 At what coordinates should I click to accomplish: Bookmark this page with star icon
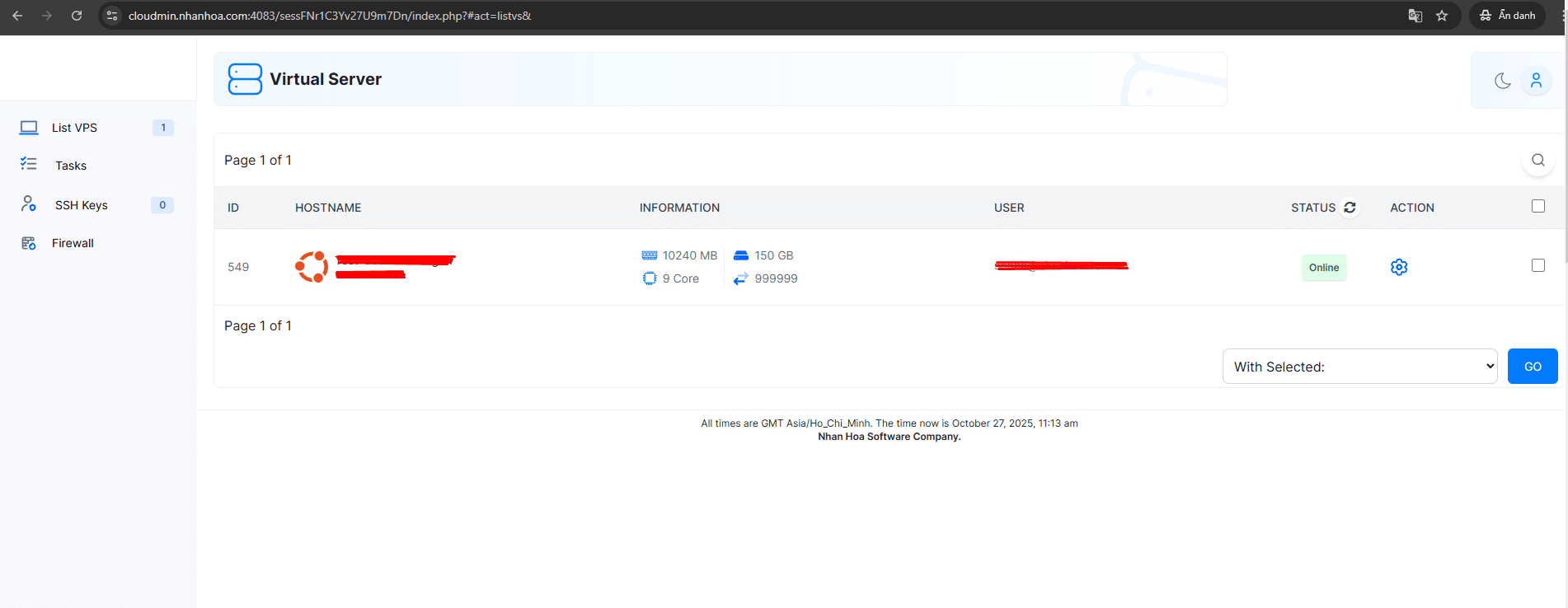(x=1442, y=16)
